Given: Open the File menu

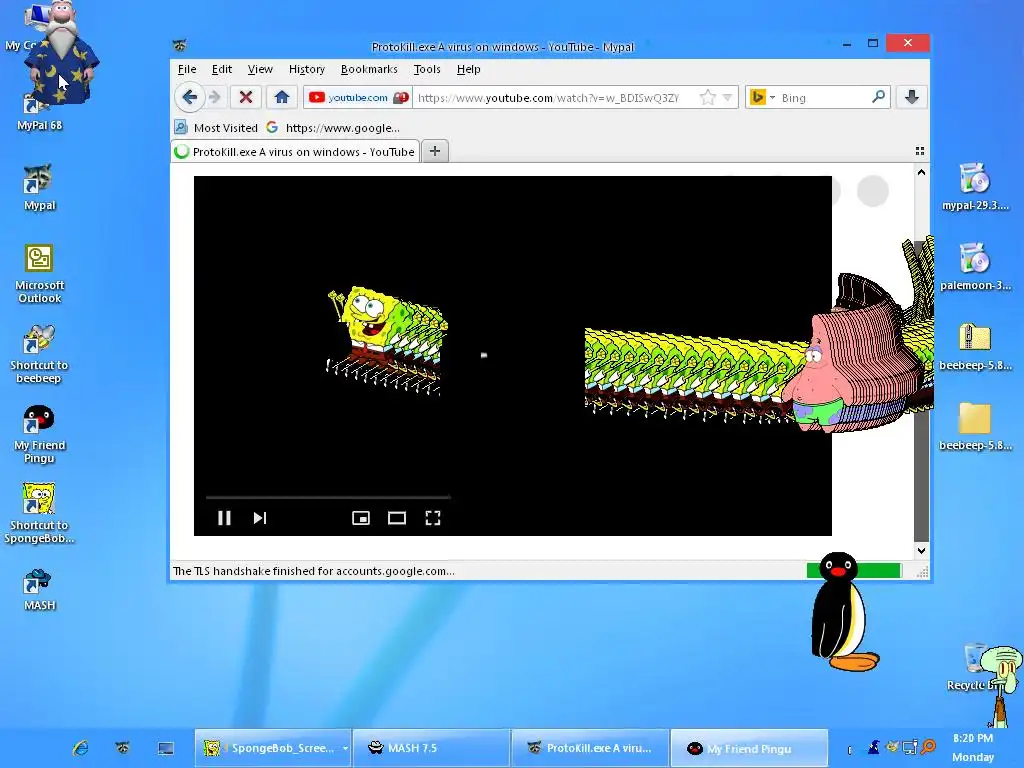Looking at the screenshot, I should point(187,69).
